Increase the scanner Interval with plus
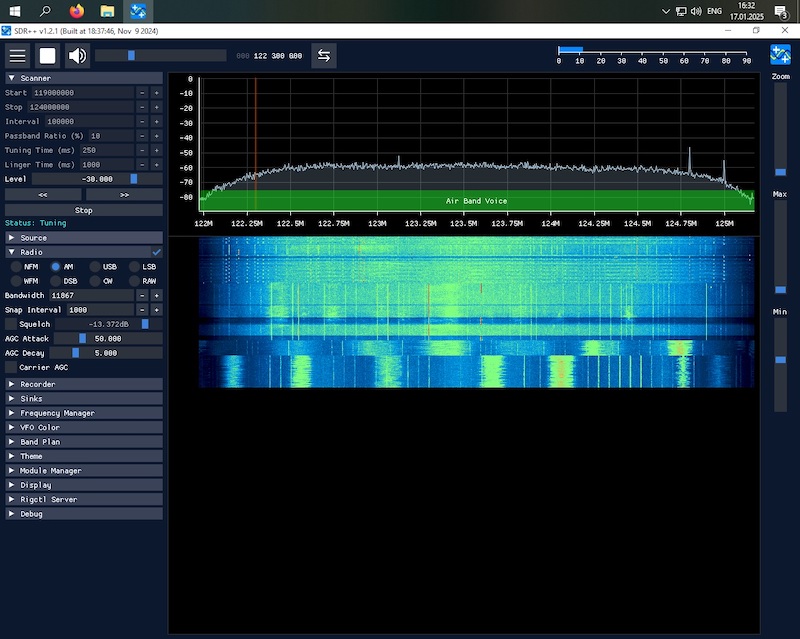This screenshot has width=800, height=639. [x=157, y=121]
